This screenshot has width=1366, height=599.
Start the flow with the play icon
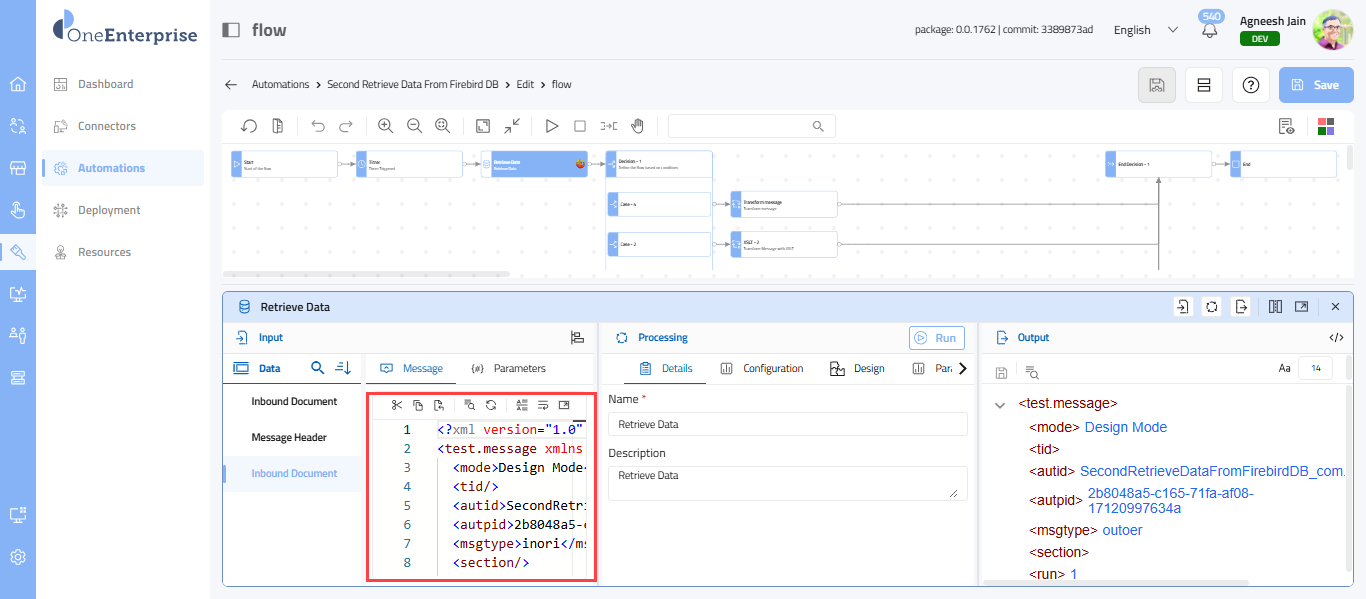(551, 126)
